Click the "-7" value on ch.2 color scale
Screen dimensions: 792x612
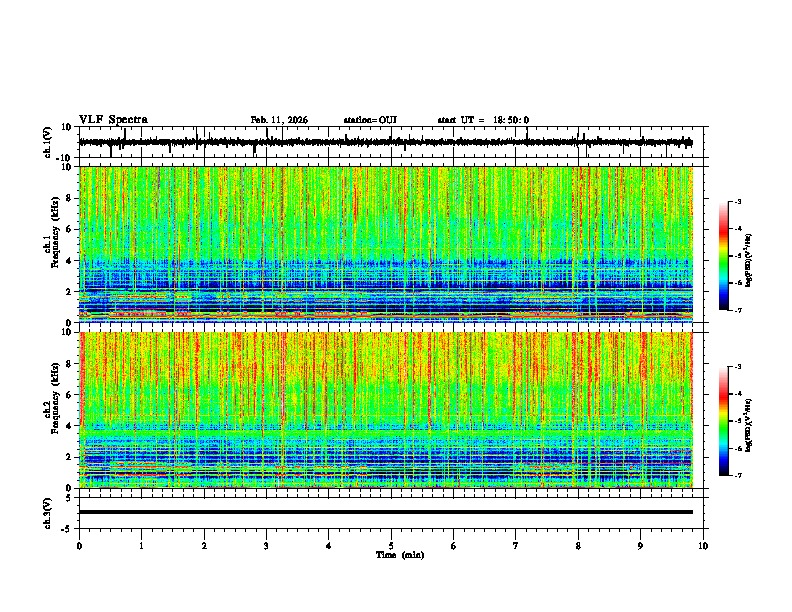[x=738, y=475]
